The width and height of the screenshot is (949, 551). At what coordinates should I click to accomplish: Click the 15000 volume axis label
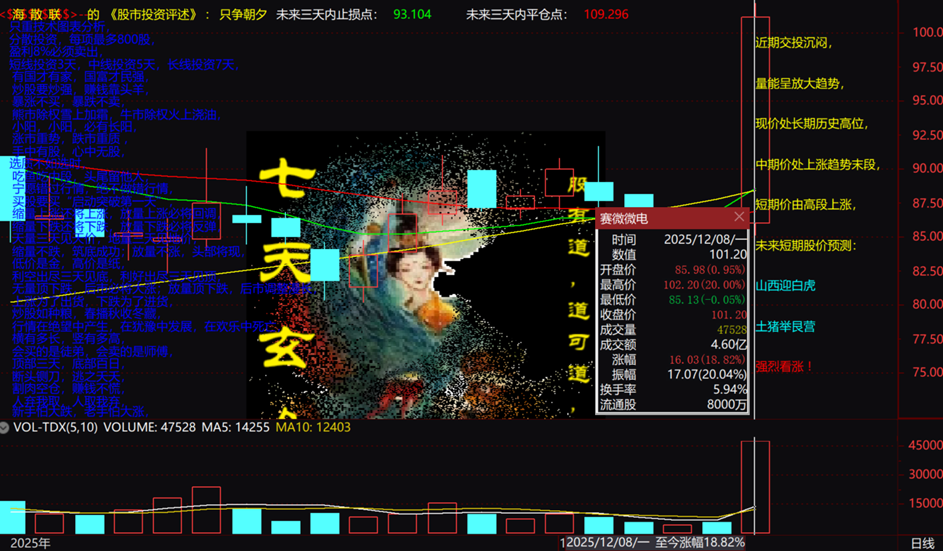pyautogui.click(x=925, y=503)
